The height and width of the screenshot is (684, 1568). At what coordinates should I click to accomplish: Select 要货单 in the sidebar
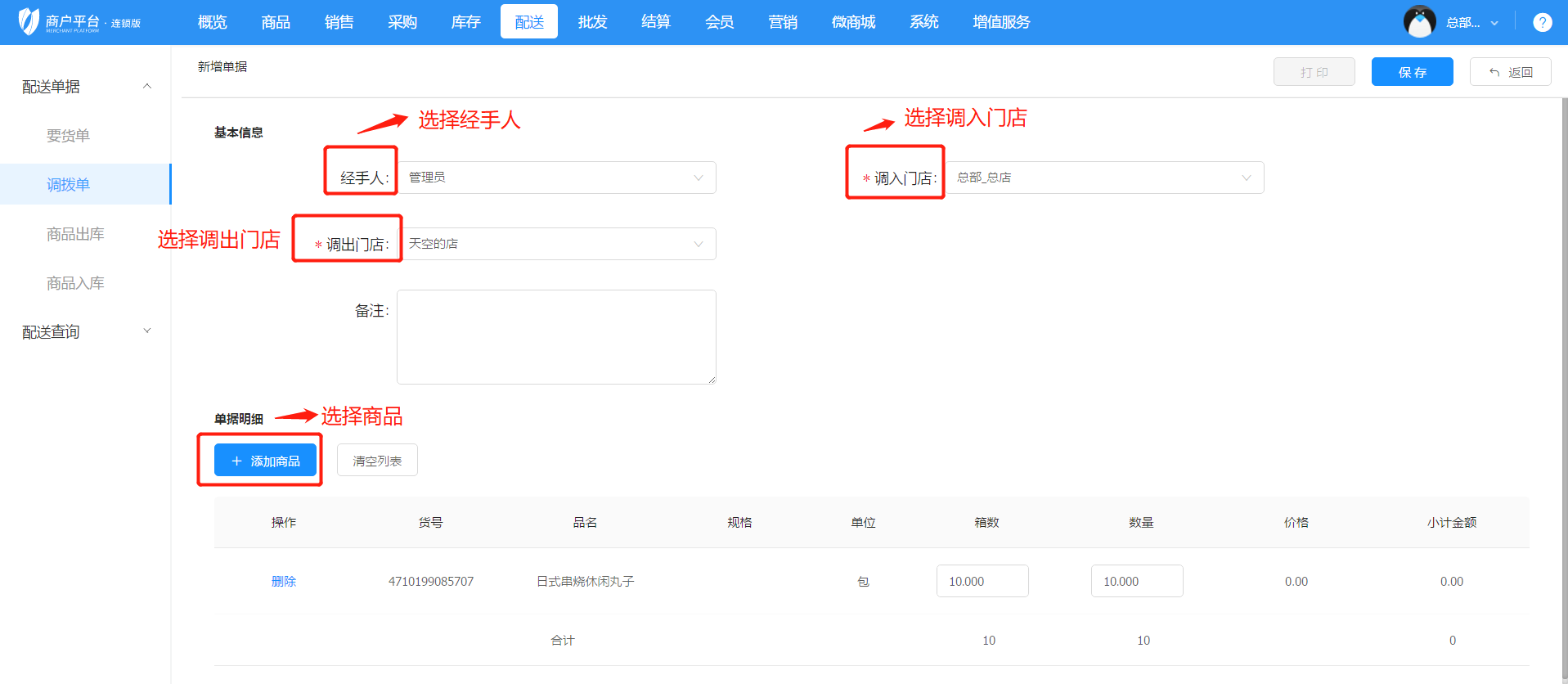coord(68,136)
